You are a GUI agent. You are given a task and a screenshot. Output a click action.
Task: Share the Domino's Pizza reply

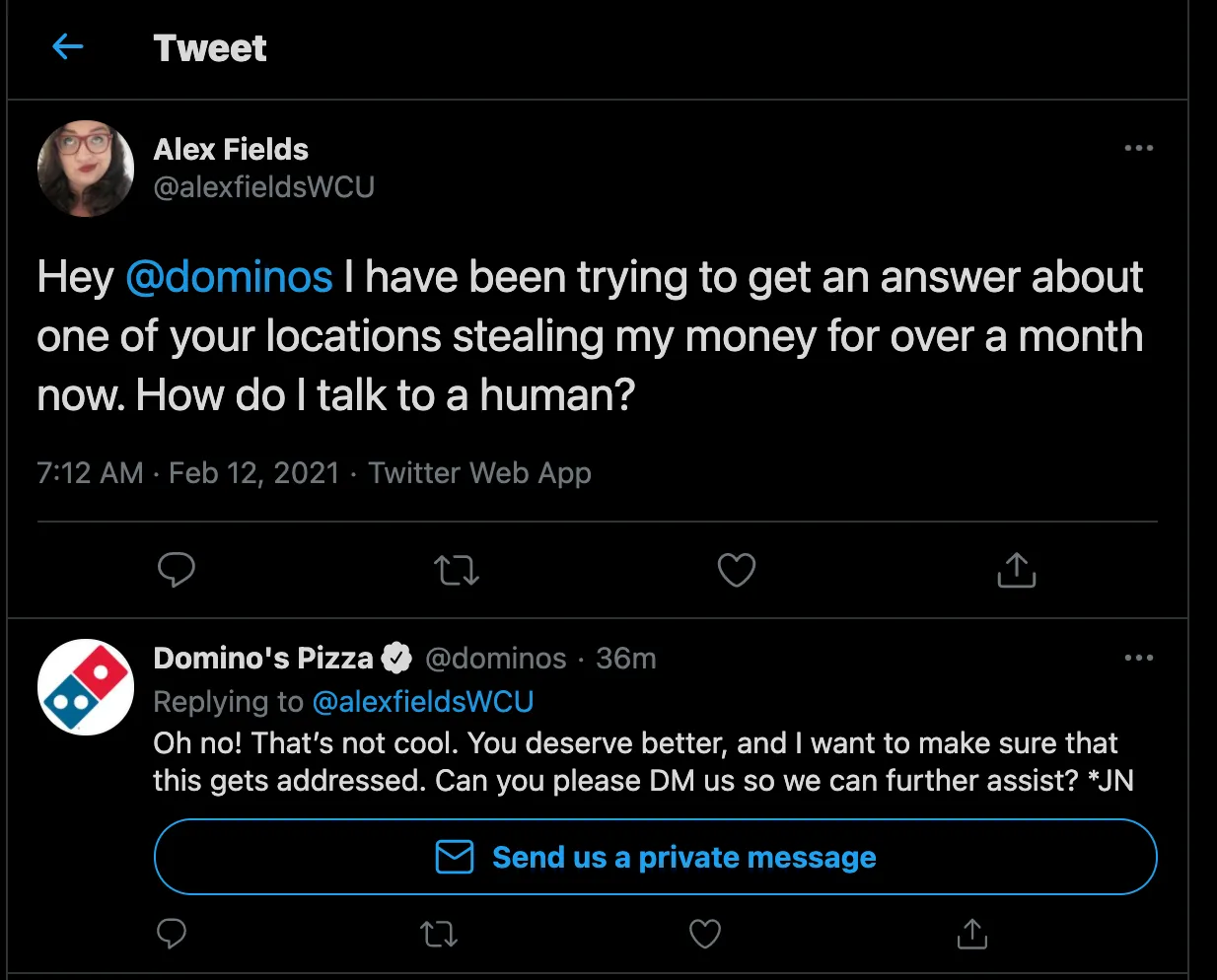(970, 934)
